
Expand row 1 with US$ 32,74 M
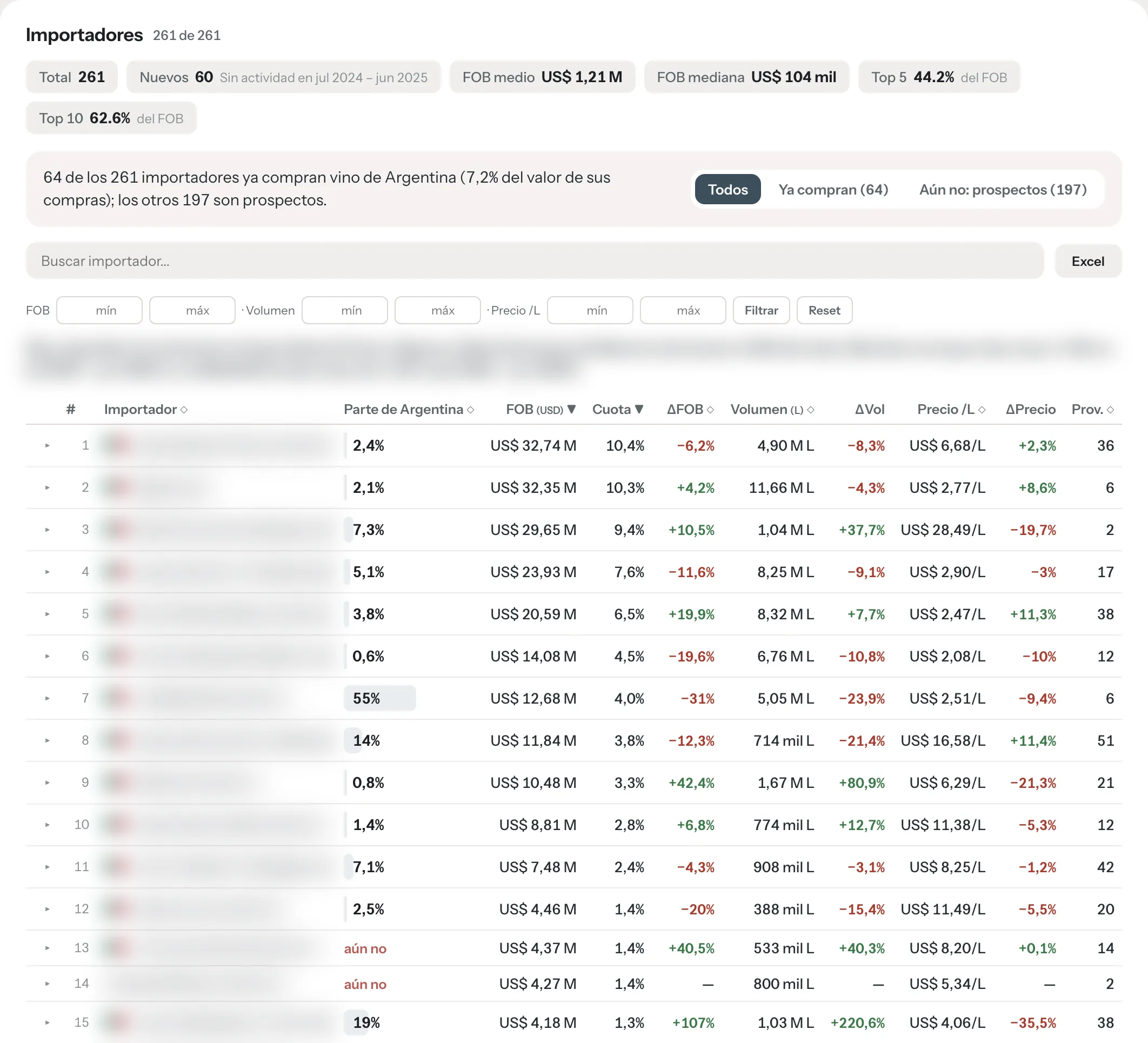tap(47, 446)
